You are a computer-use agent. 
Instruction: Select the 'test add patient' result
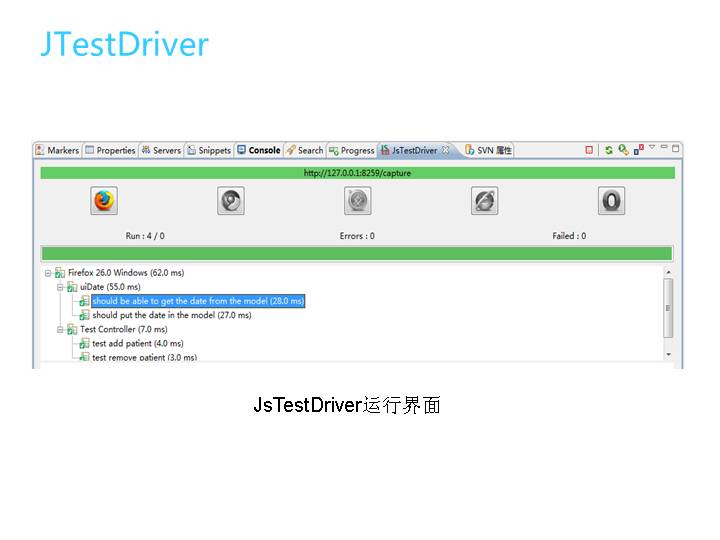point(137,343)
